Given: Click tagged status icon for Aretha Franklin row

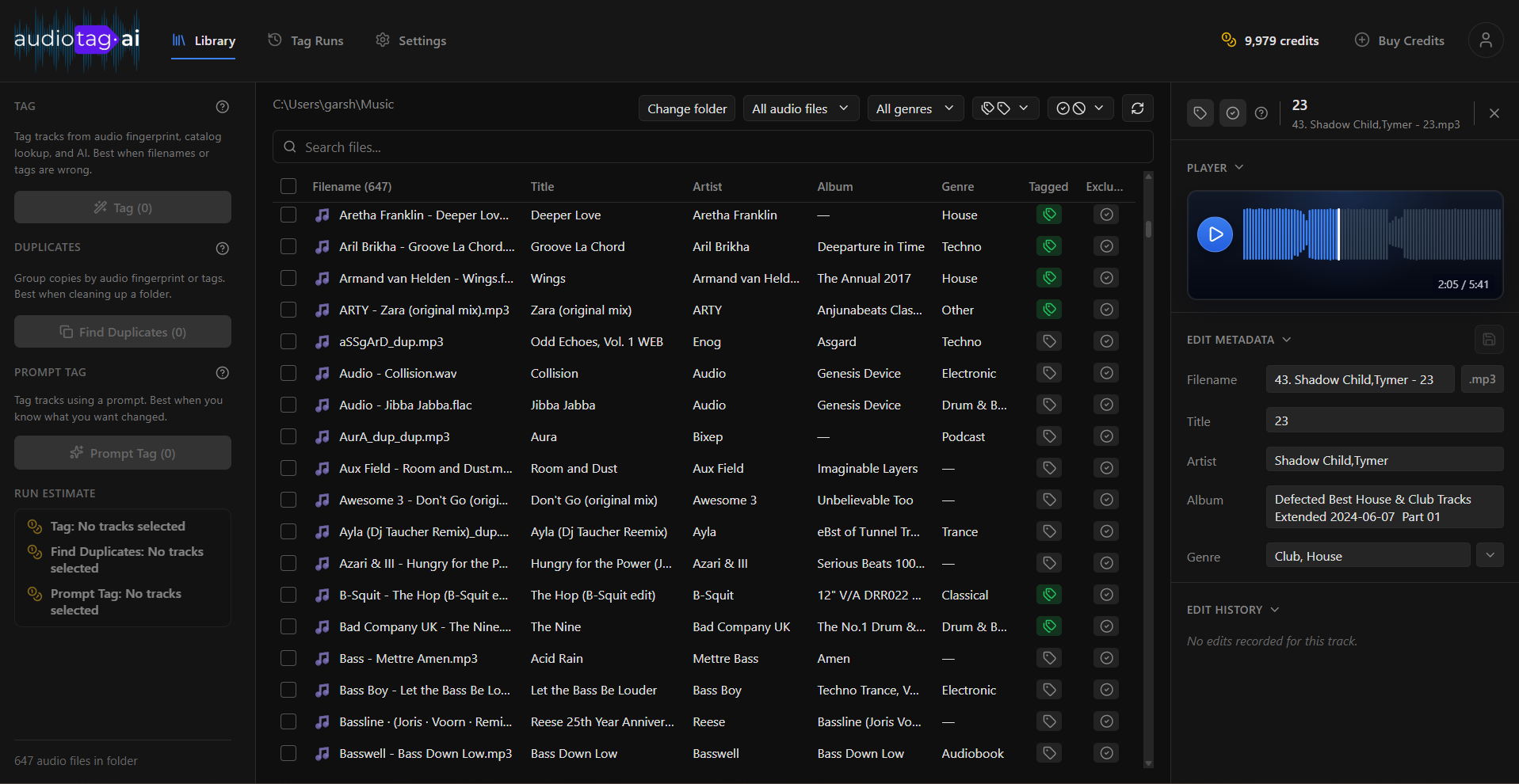Looking at the screenshot, I should tap(1049, 215).
